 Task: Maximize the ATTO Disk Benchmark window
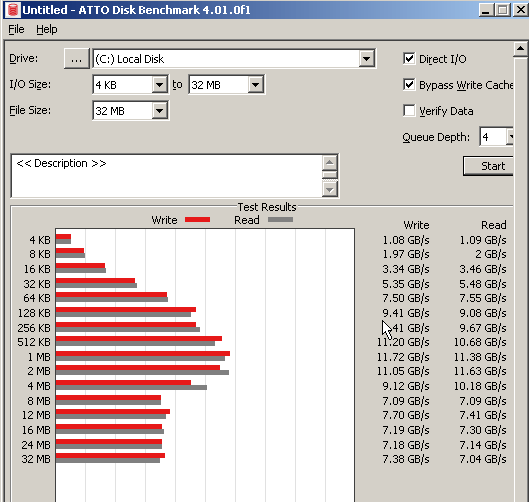(x=502, y=10)
